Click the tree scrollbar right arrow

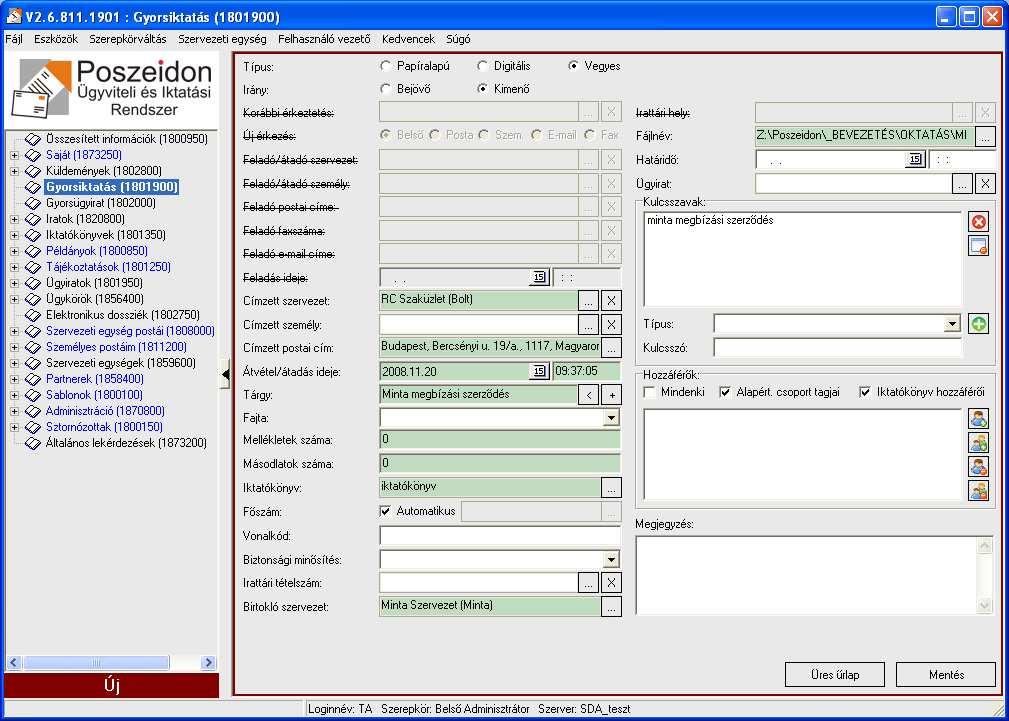coord(208,662)
